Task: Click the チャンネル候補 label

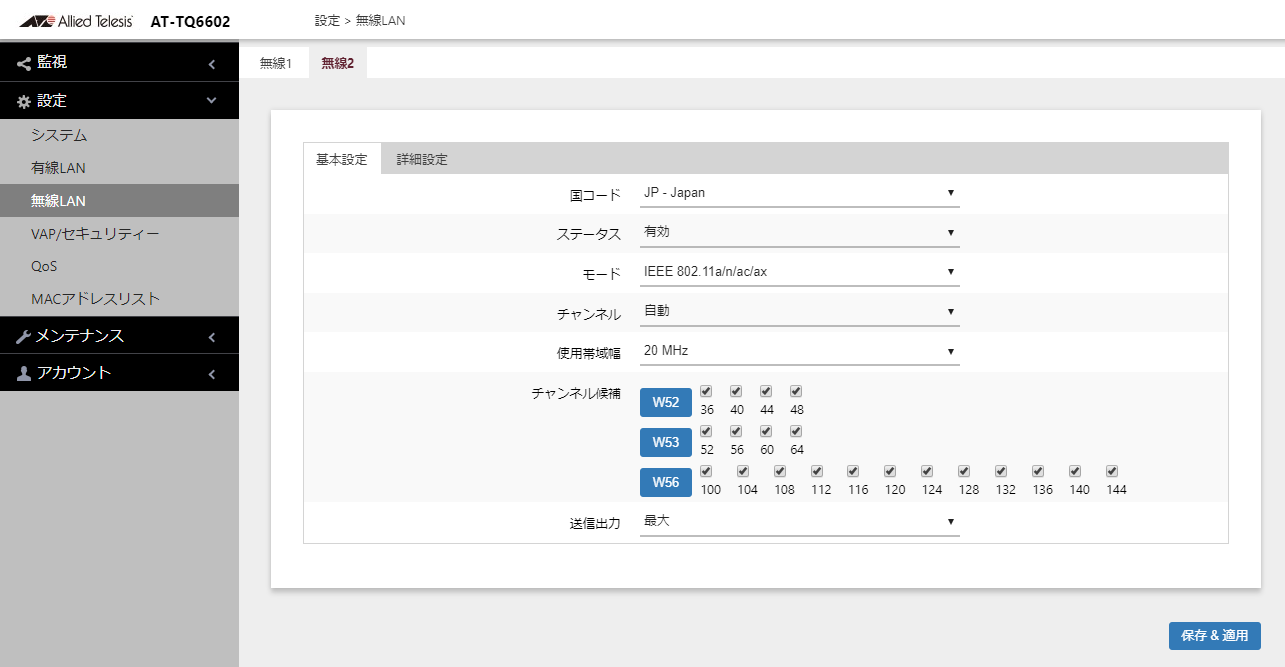Action: click(x=576, y=393)
